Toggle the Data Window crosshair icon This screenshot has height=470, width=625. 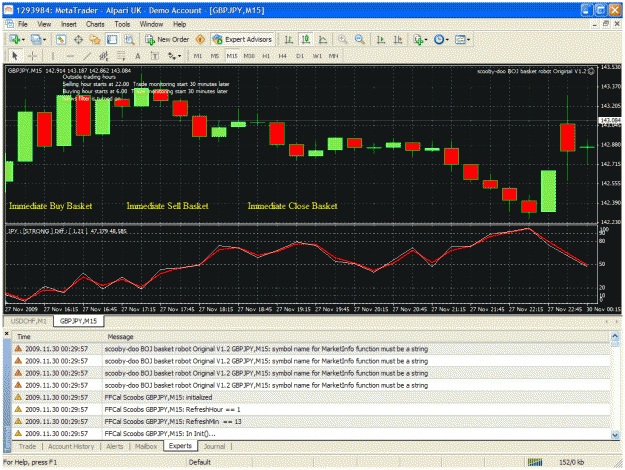coord(78,39)
